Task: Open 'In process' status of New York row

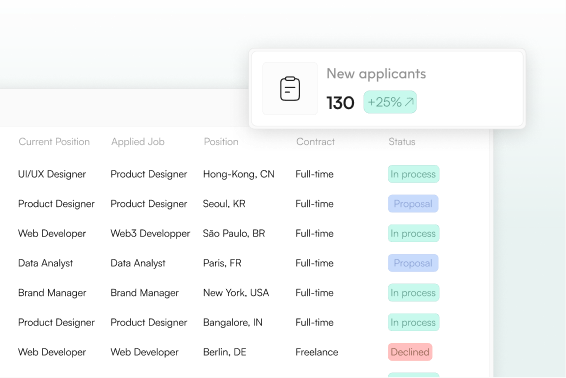Action: (413, 292)
